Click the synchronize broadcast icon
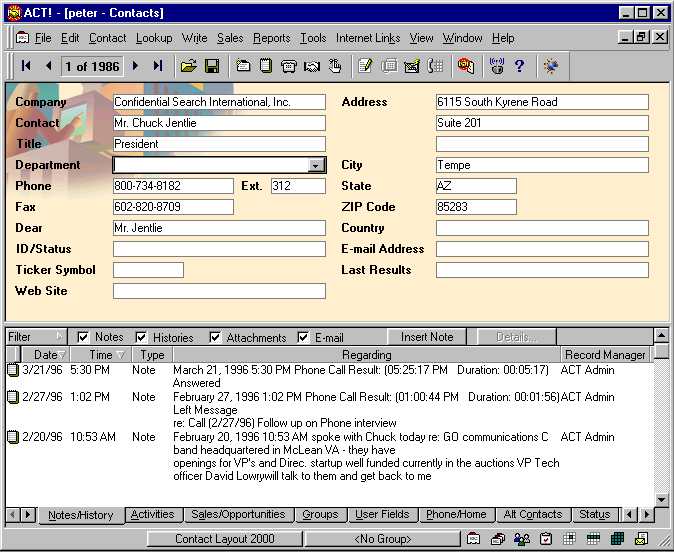The width and height of the screenshot is (674, 552). [496, 66]
